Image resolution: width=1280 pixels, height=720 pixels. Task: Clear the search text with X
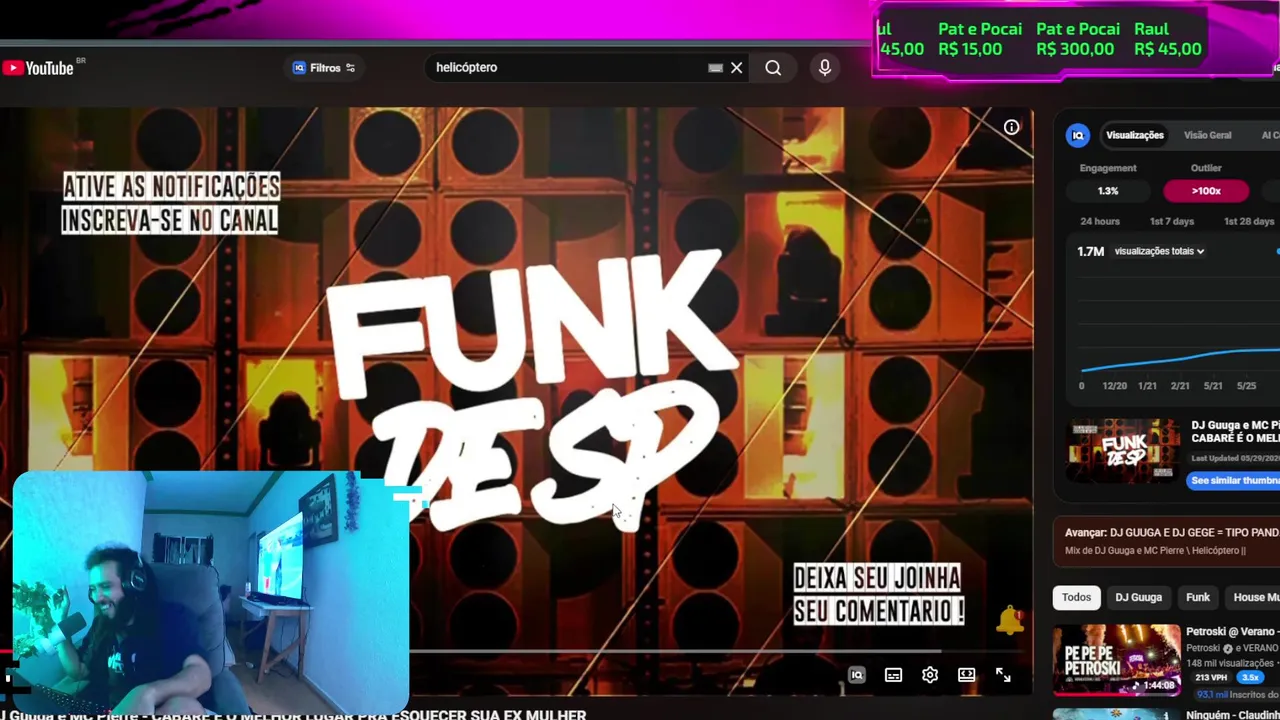(x=737, y=68)
